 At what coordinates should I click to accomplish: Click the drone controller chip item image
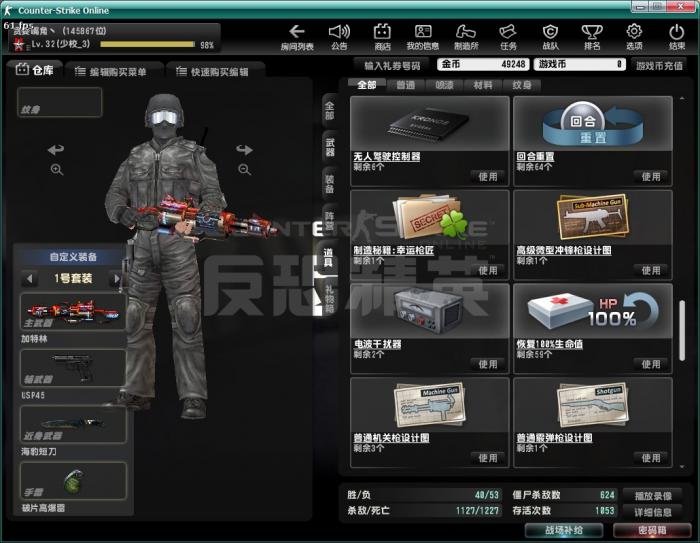[429, 124]
